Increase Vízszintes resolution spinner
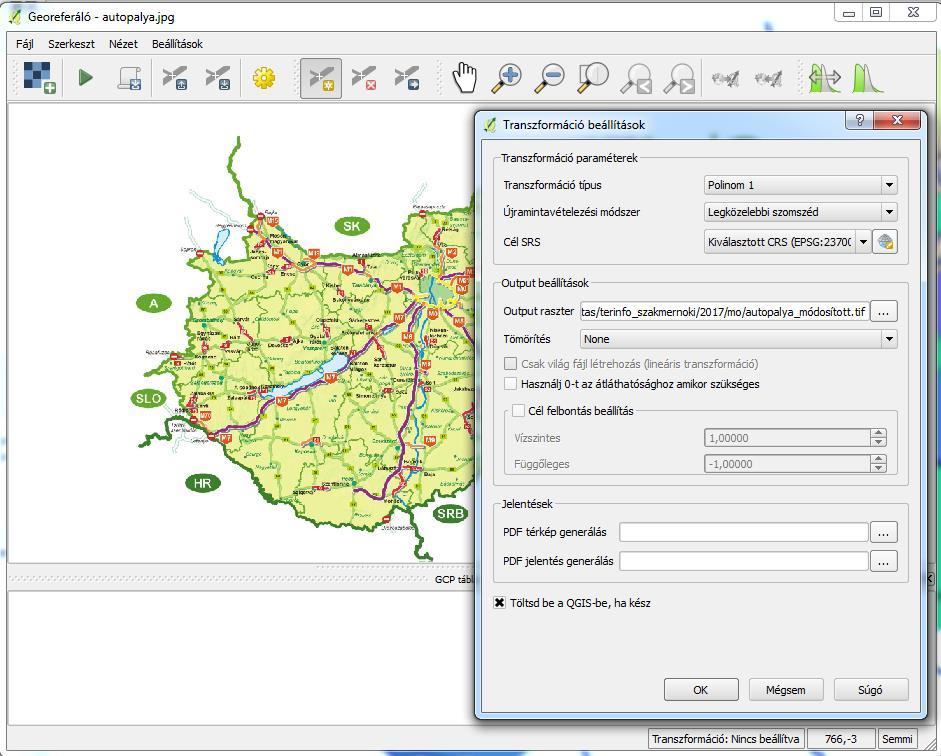 point(878,433)
